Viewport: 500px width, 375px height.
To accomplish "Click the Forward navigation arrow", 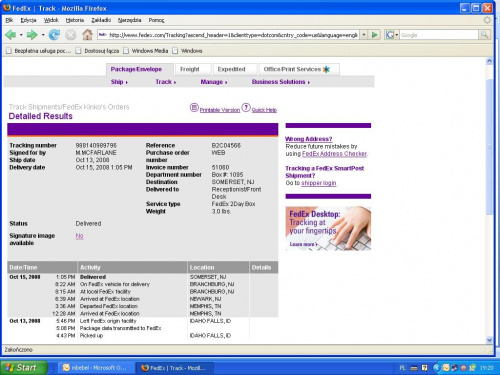I will click(32, 35).
